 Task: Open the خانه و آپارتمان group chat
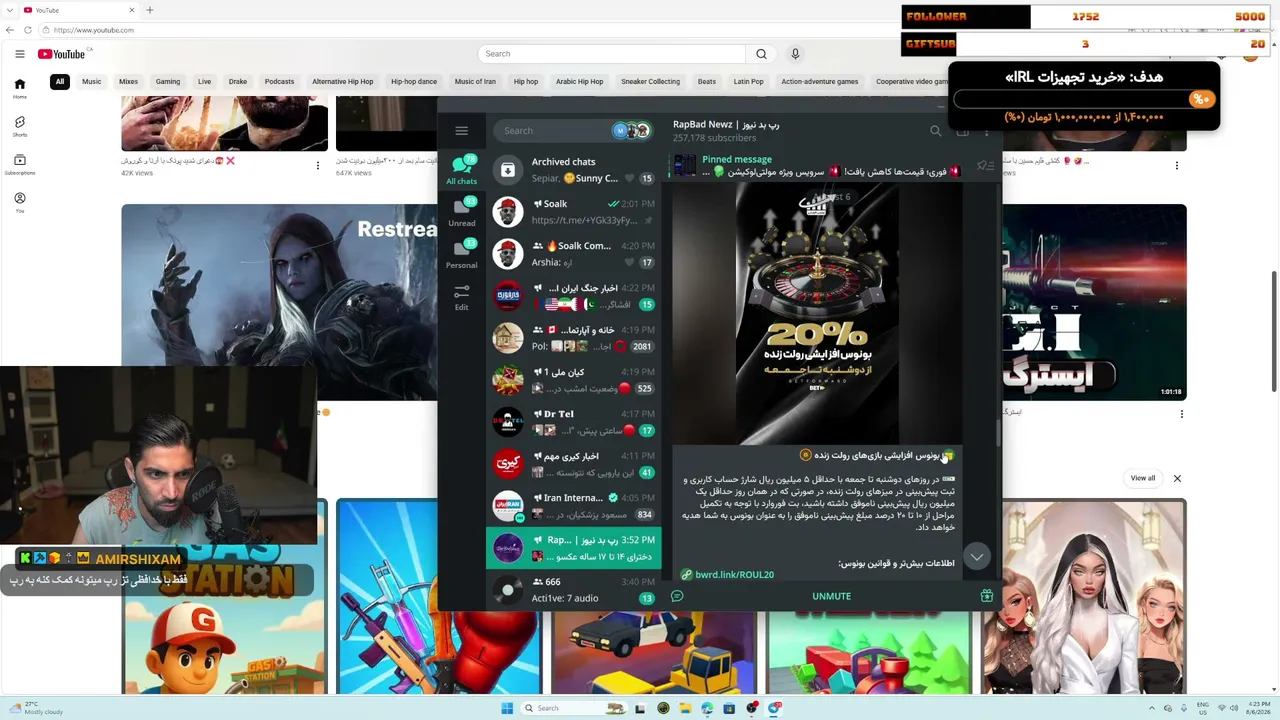click(x=573, y=338)
